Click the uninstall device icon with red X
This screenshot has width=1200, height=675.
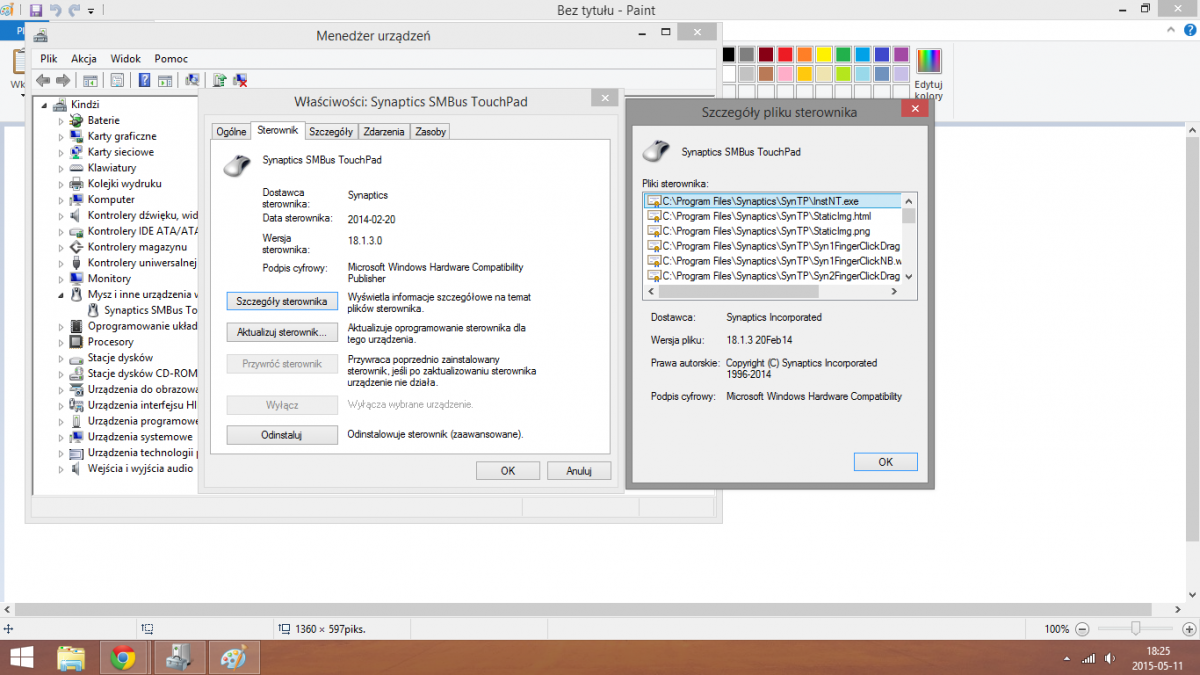pos(240,80)
